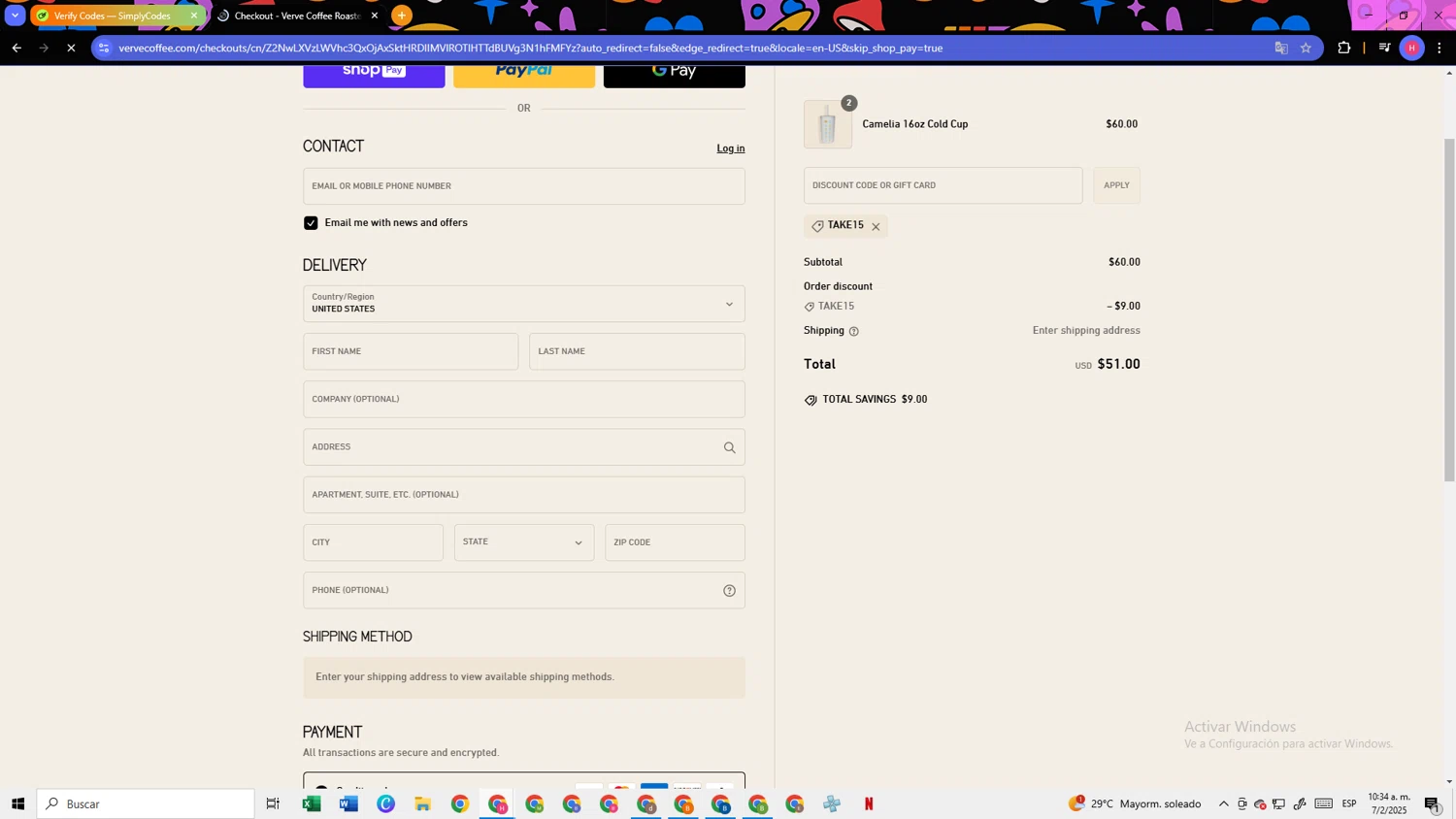The height and width of the screenshot is (819, 1456).
Task: Close the Checkout tab
Action: (x=375, y=16)
